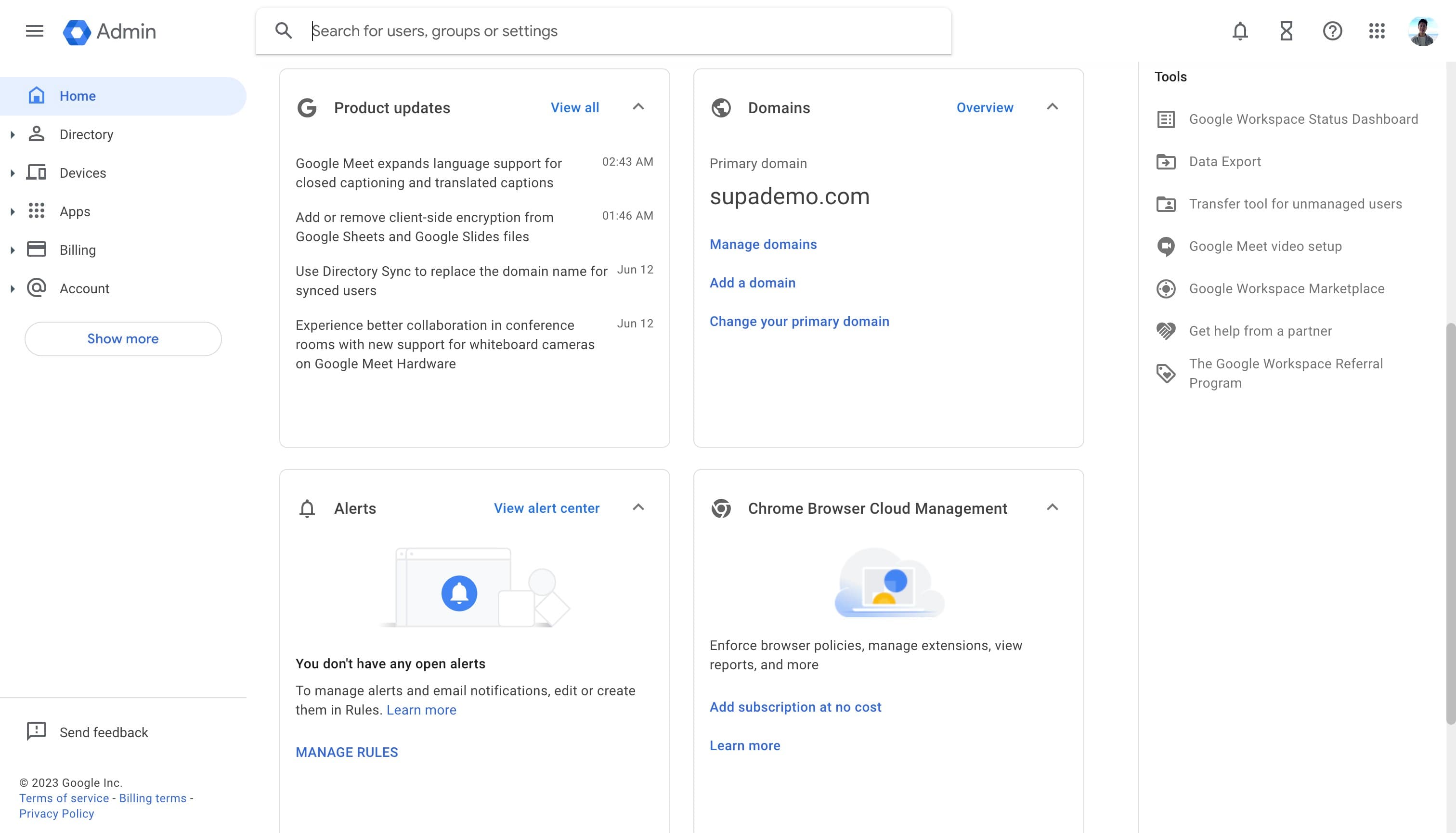Image resolution: width=1456 pixels, height=833 pixels.
Task: Select Billing in the sidebar
Action: [x=123, y=250]
